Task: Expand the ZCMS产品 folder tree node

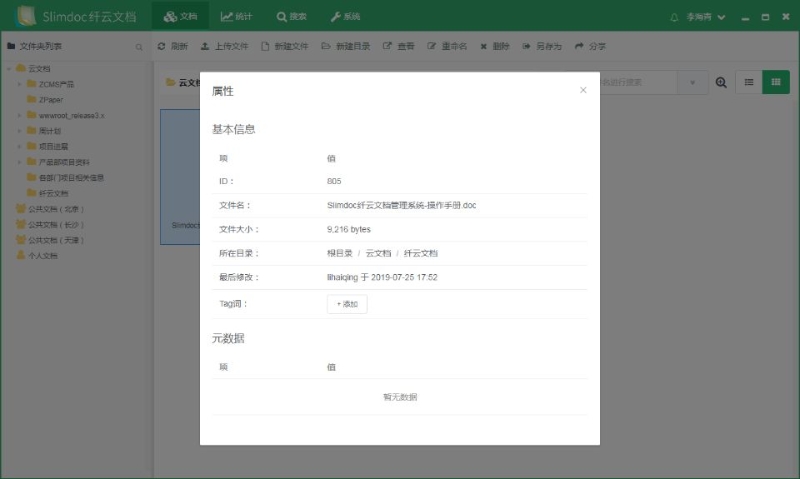Action: pos(19,84)
